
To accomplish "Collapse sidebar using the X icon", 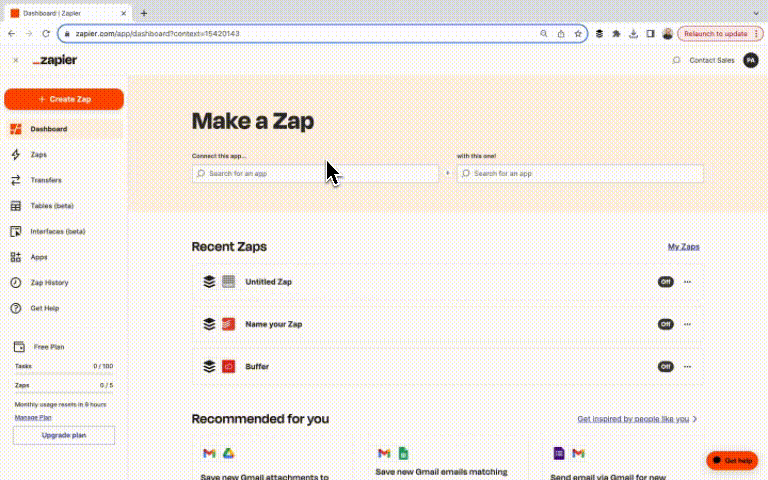I will tap(16, 60).
